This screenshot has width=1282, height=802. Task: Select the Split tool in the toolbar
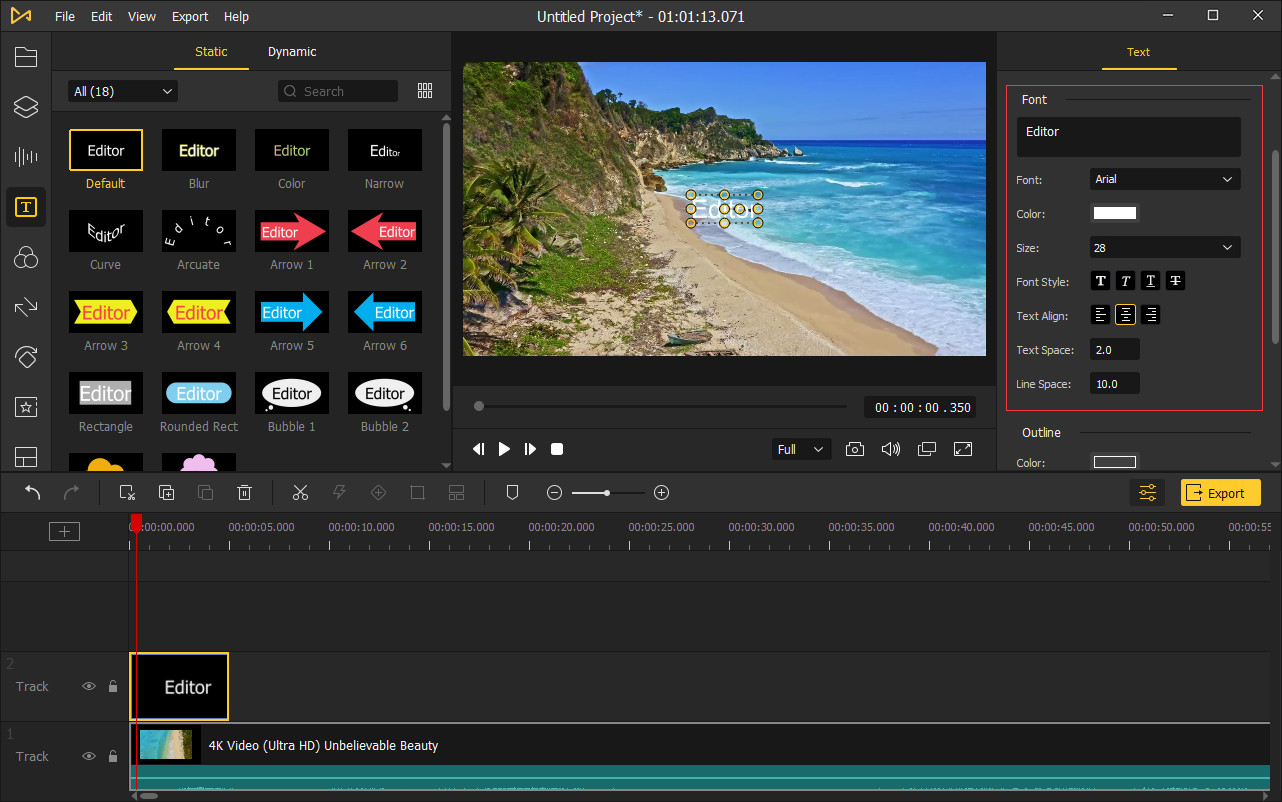(x=300, y=492)
